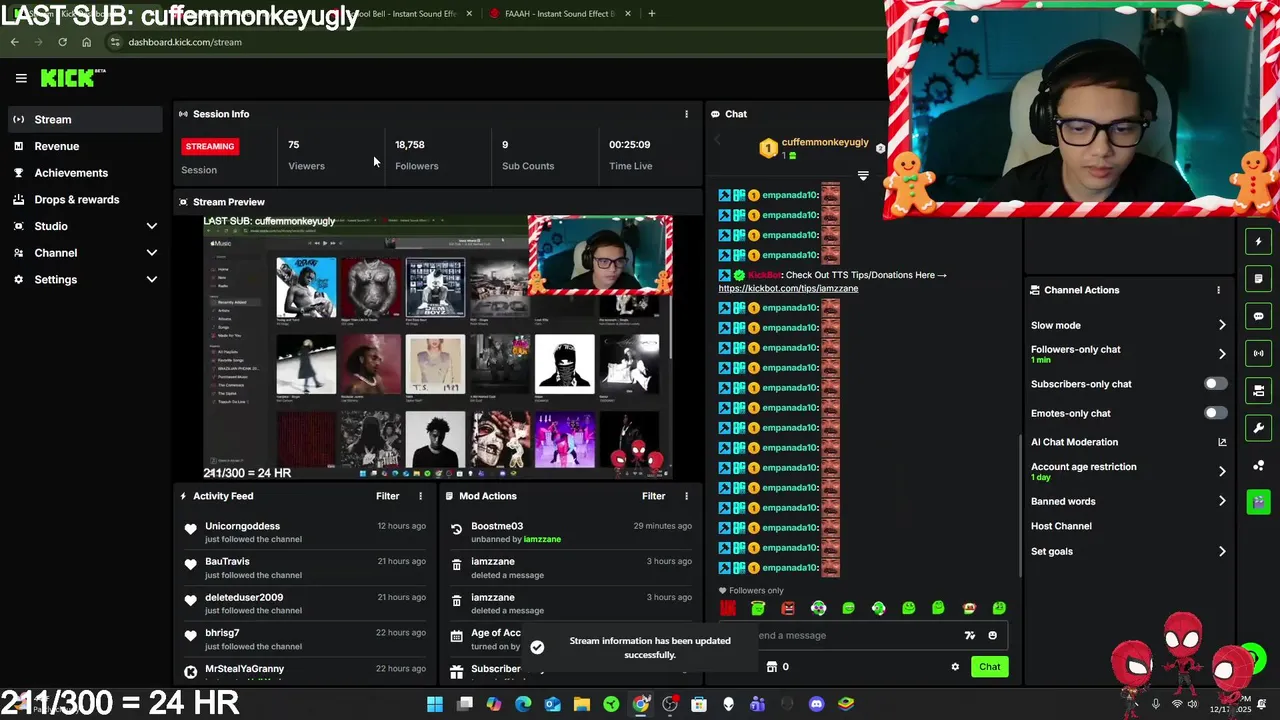Insert the red Kick emote from the emote row
This screenshot has height=720, width=1280.
point(728,608)
